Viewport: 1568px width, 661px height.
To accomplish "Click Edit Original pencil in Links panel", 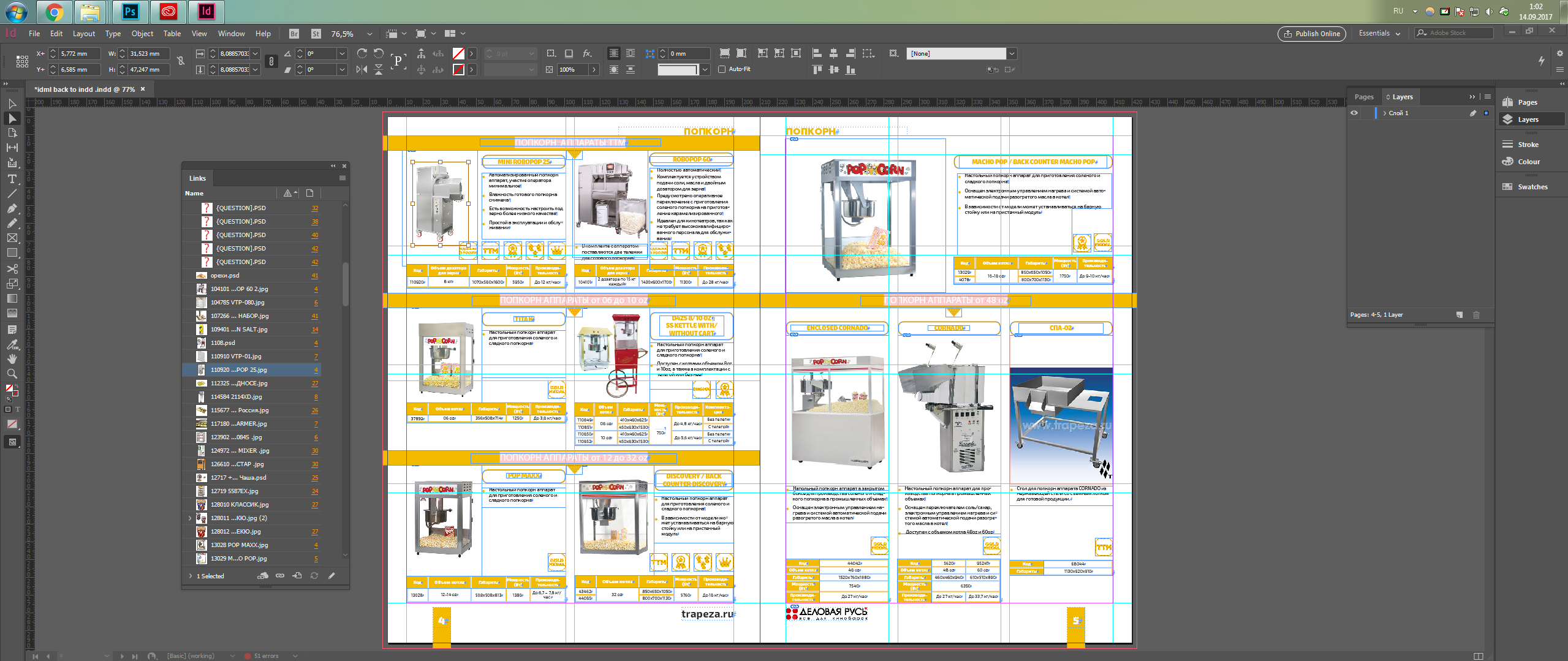I will (331, 576).
